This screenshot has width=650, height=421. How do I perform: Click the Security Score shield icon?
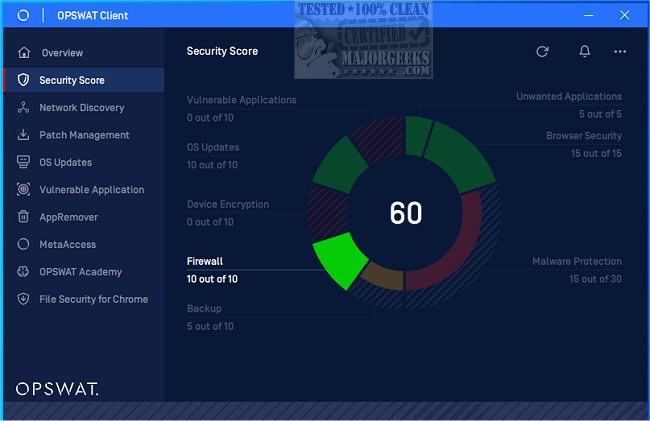coord(24,80)
